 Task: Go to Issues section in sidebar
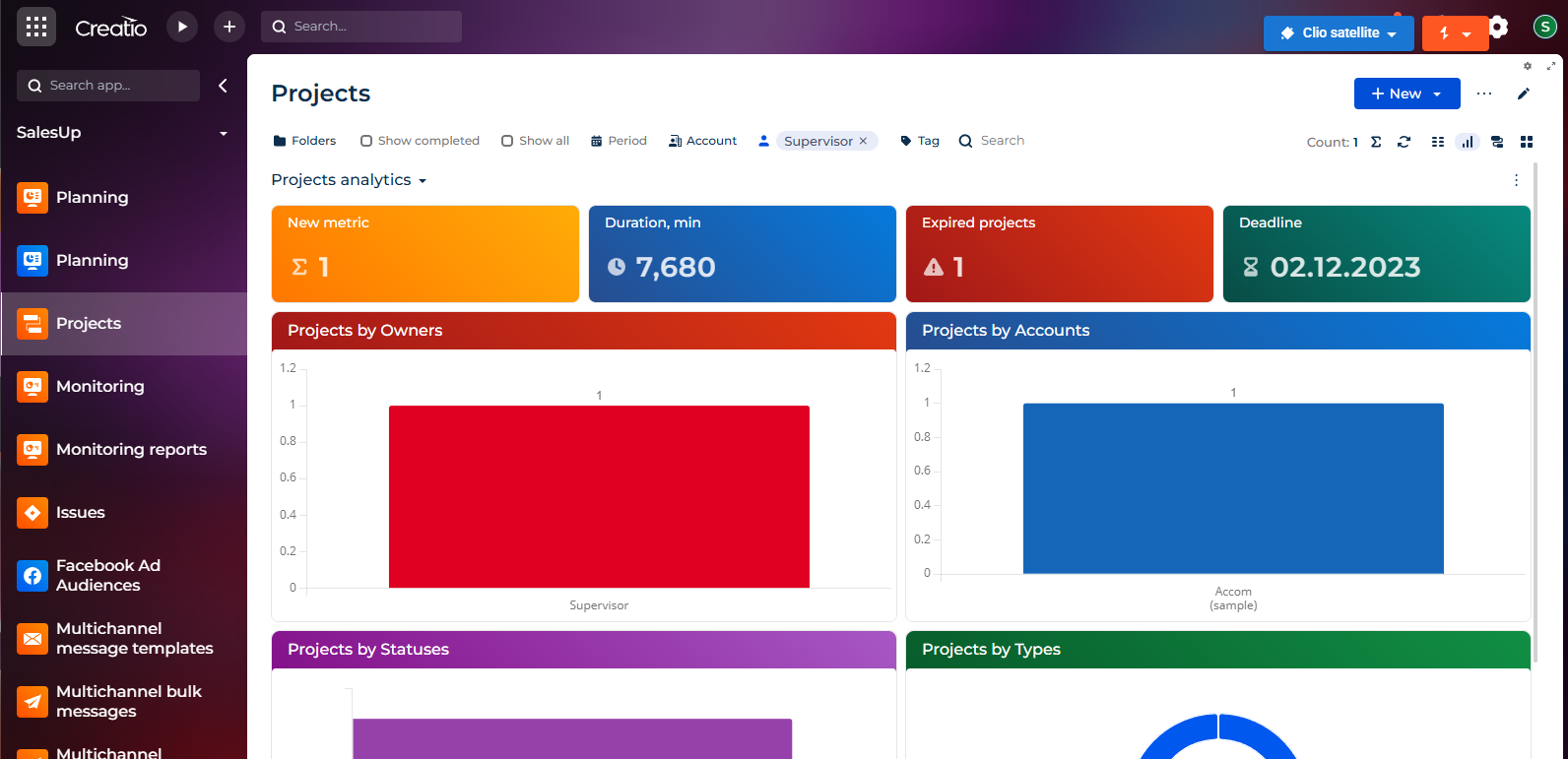[x=80, y=513]
